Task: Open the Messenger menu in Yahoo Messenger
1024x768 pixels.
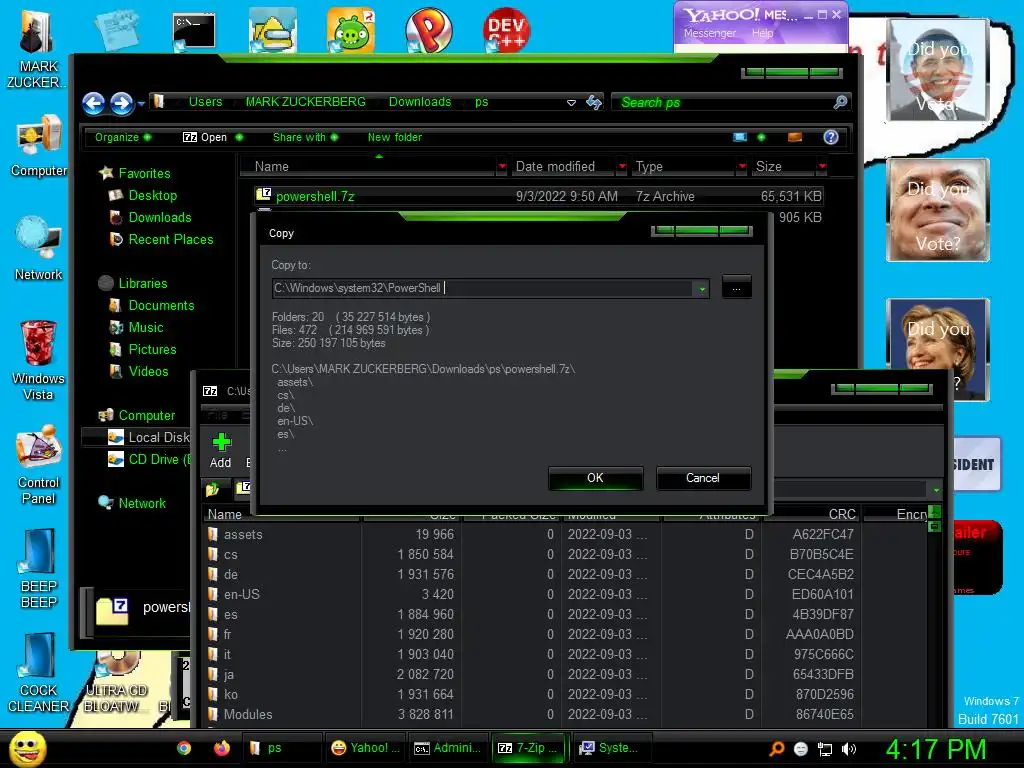Action: 710,33
